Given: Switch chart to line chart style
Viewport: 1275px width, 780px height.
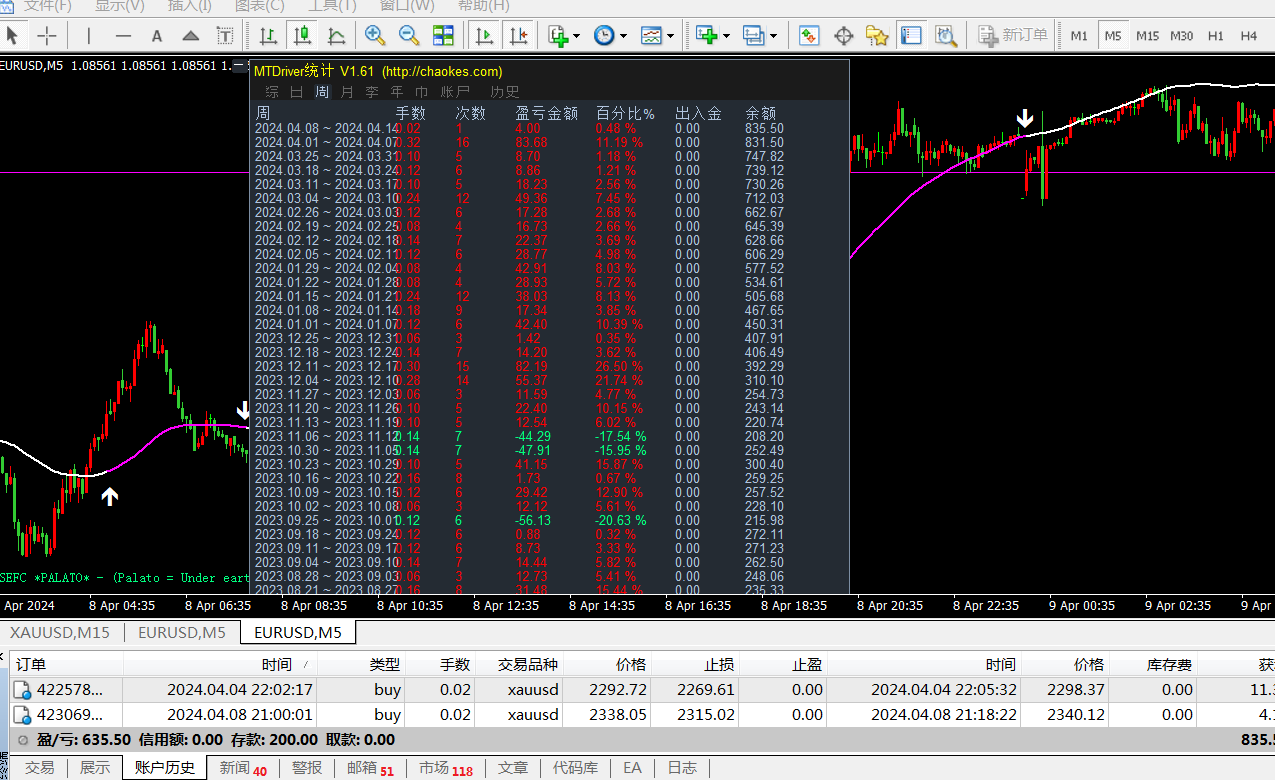Looking at the screenshot, I should (x=336, y=36).
